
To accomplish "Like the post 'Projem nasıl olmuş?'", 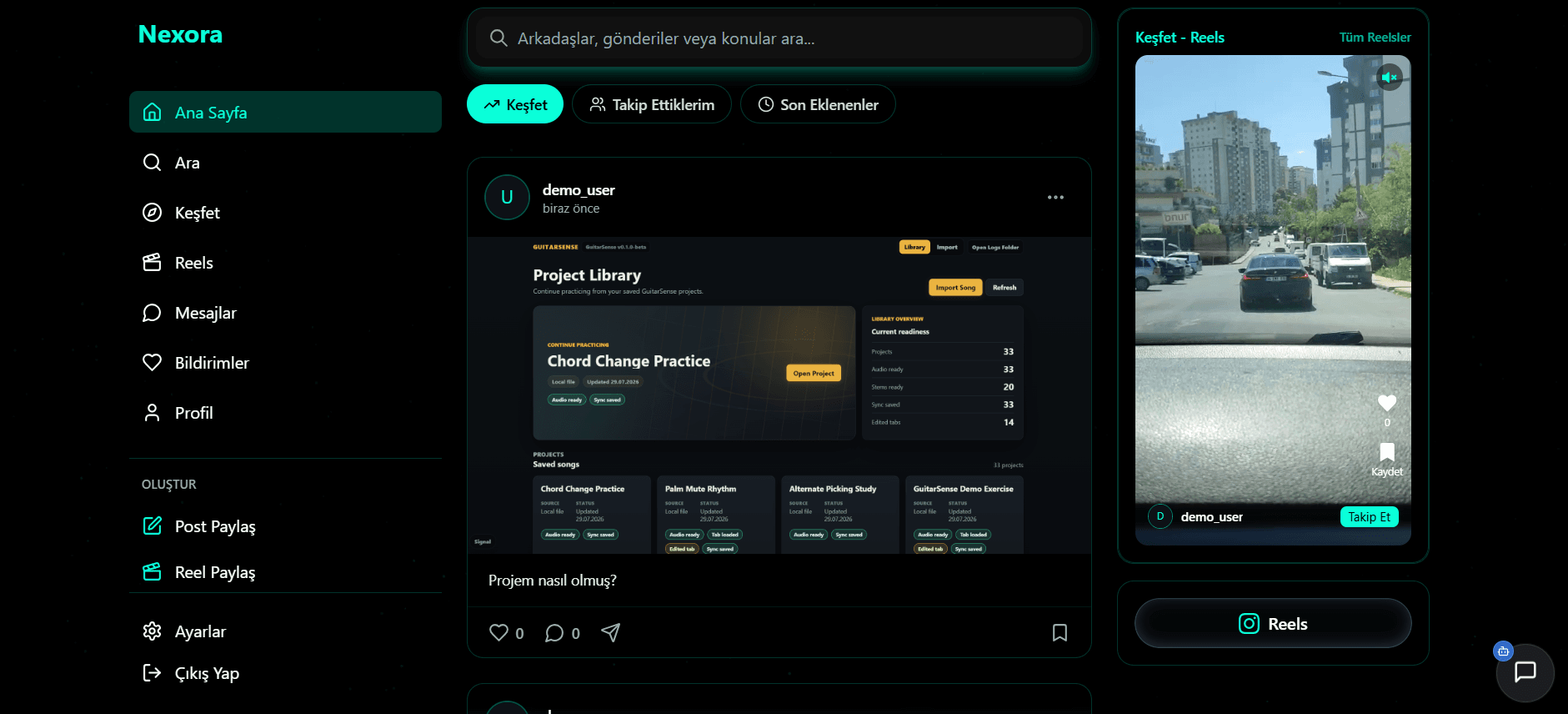I will (x=498, y=632).
